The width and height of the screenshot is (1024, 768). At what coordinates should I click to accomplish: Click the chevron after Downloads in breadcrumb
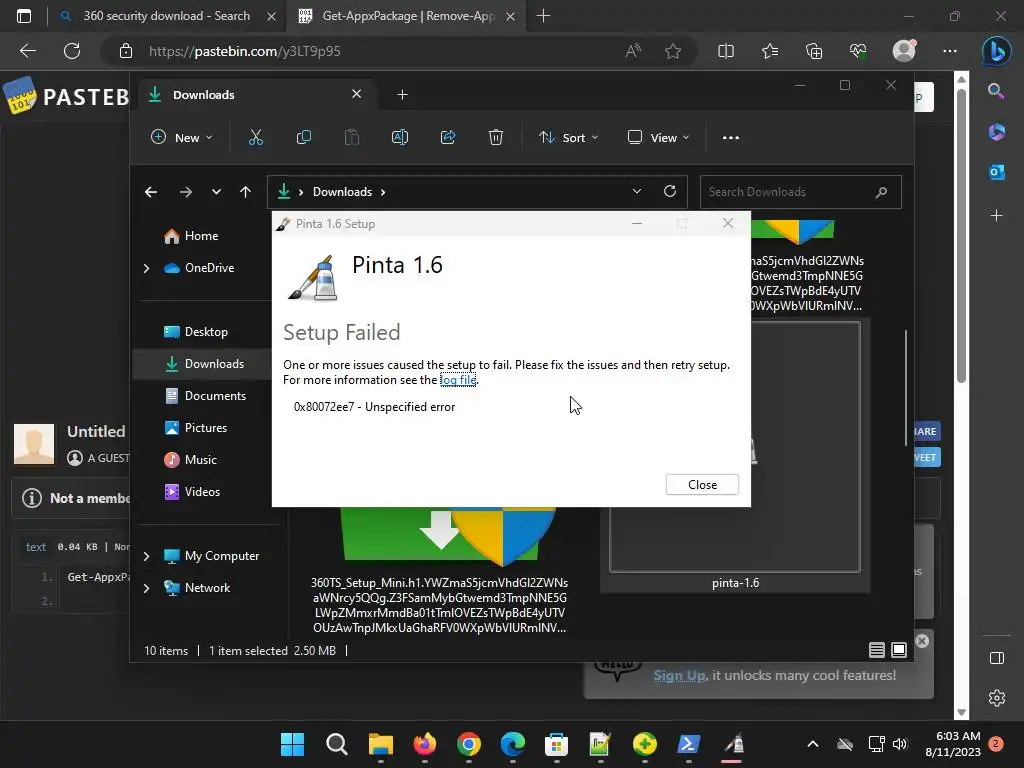point(383,192)
